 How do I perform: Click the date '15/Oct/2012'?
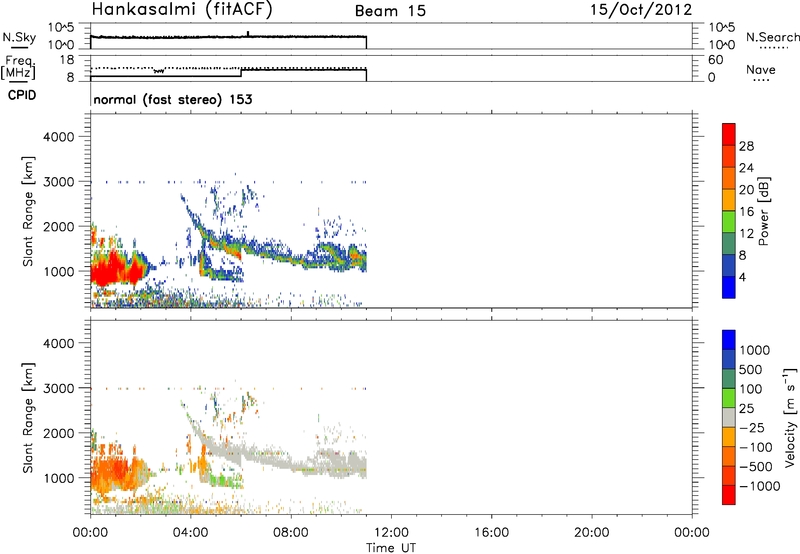point(641,9)
